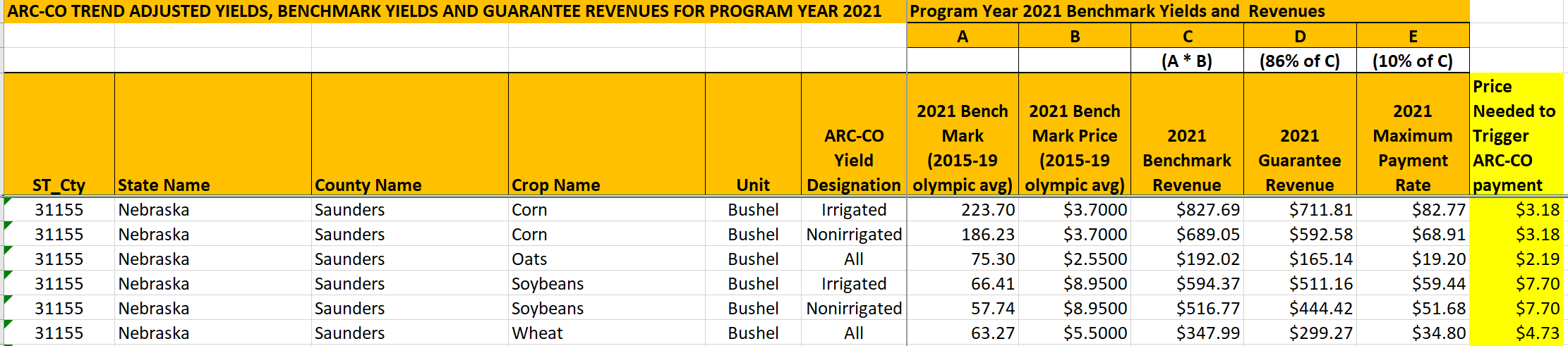Select the (86% of C) formula label cell
This screenshot has width=1568, height=346.
(x=1299, y=61)
